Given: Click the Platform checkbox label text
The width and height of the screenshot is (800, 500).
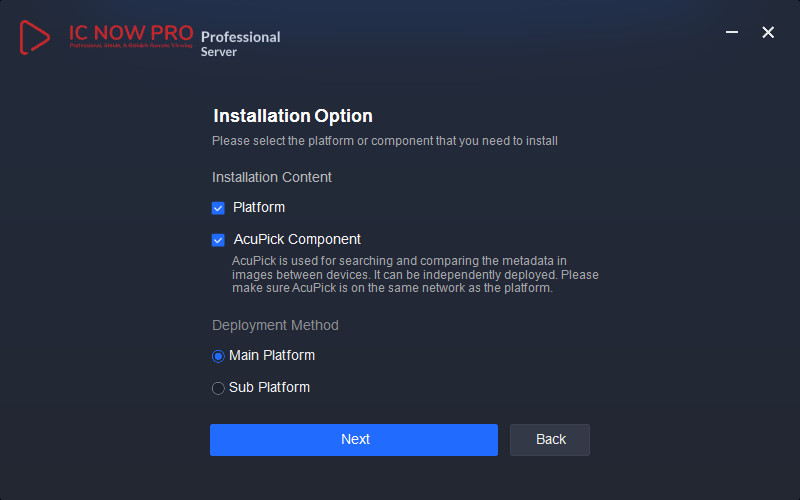Looking at the screenshot, I should pyautogui.click(x=259, y=208).
